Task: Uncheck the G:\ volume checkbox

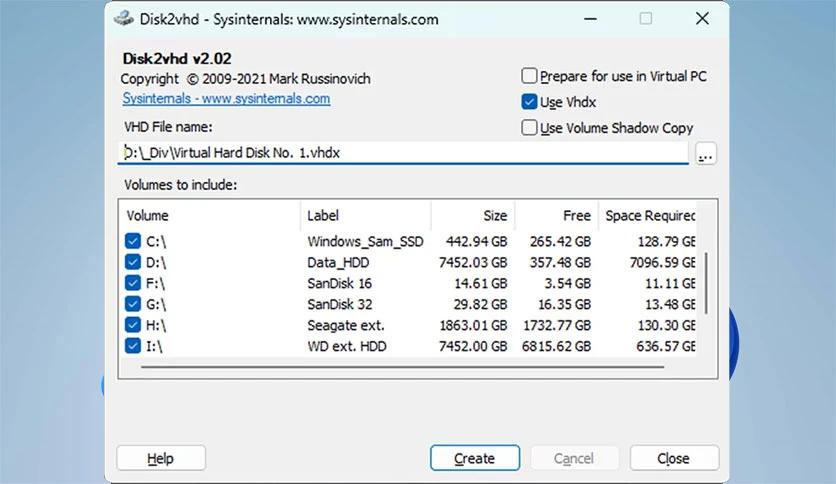Action: [133, 304]
